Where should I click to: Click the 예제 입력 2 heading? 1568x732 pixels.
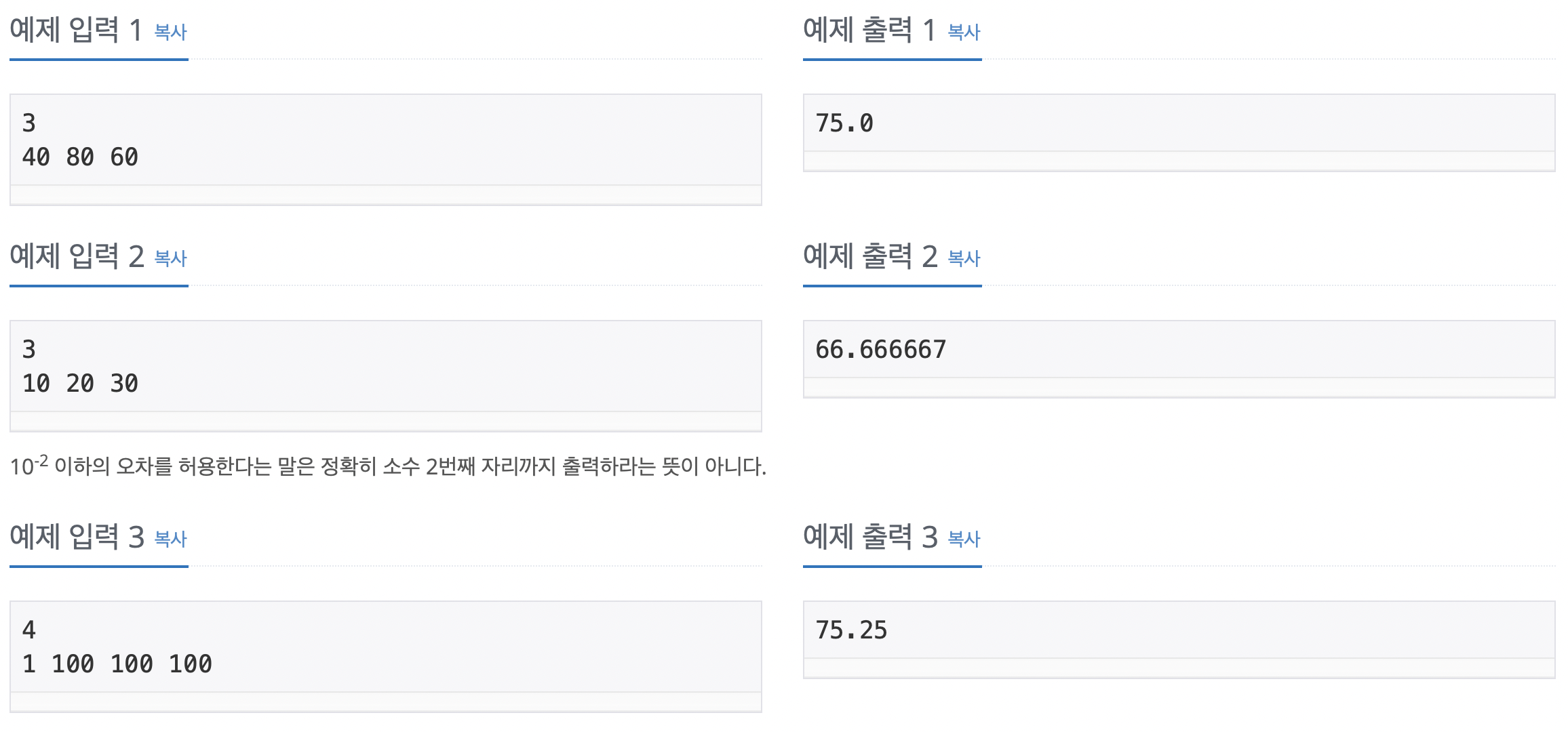tap(77, 256)
